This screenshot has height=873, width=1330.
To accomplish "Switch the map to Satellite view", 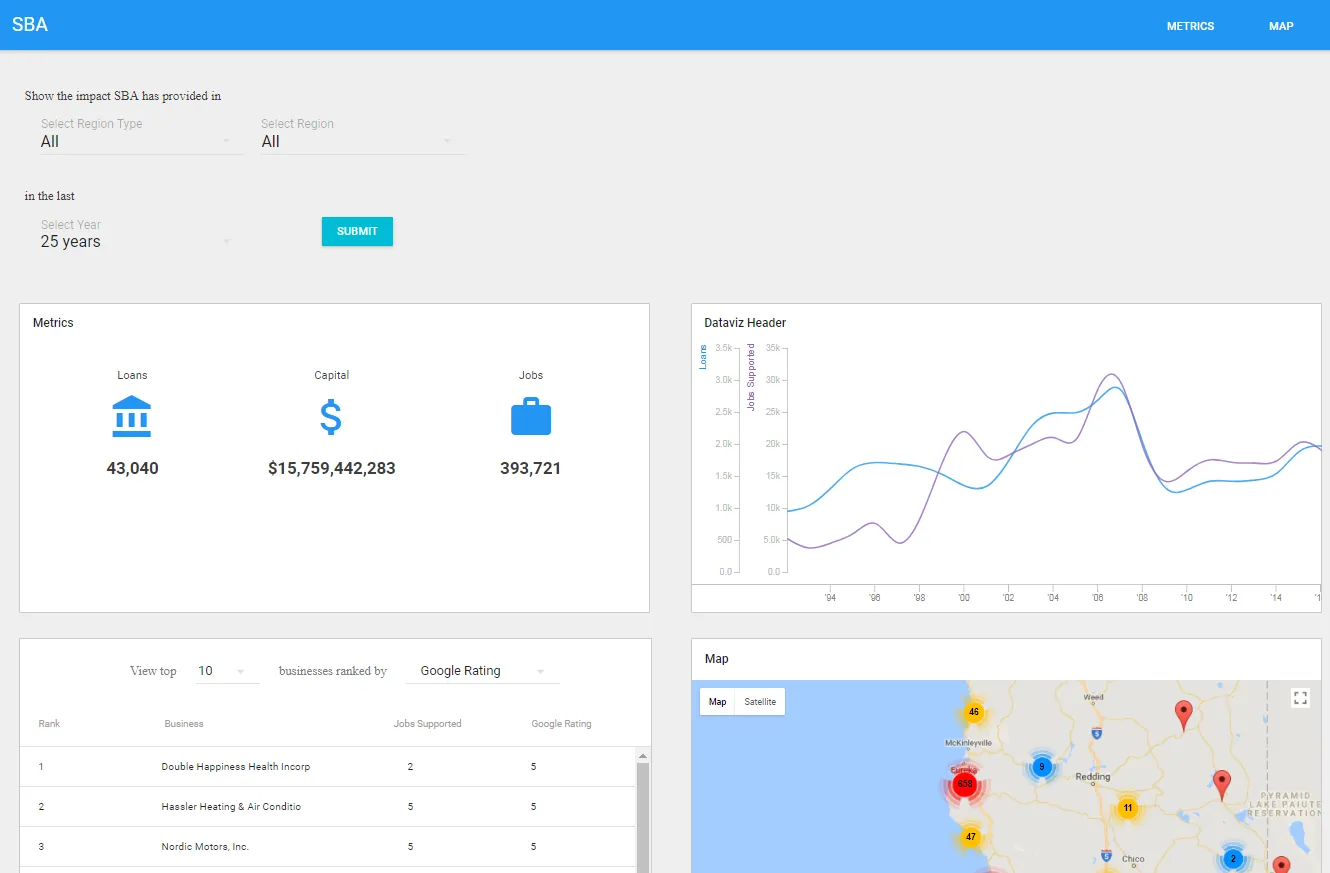I will coord(759,702).
